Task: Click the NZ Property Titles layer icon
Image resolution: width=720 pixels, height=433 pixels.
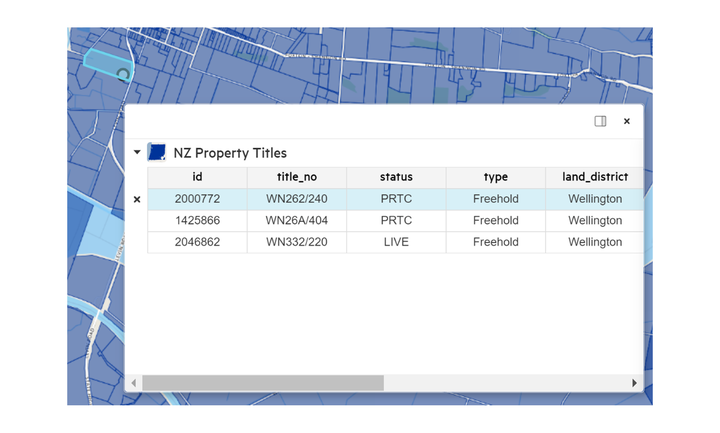Action: (x=156, y=152)
